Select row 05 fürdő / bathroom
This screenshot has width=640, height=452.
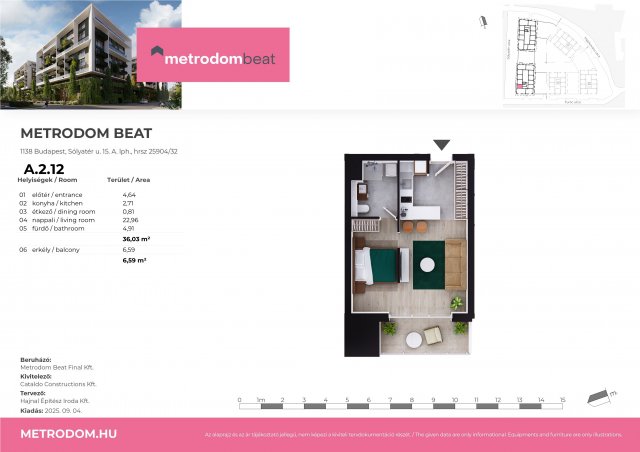coord(78,228)
